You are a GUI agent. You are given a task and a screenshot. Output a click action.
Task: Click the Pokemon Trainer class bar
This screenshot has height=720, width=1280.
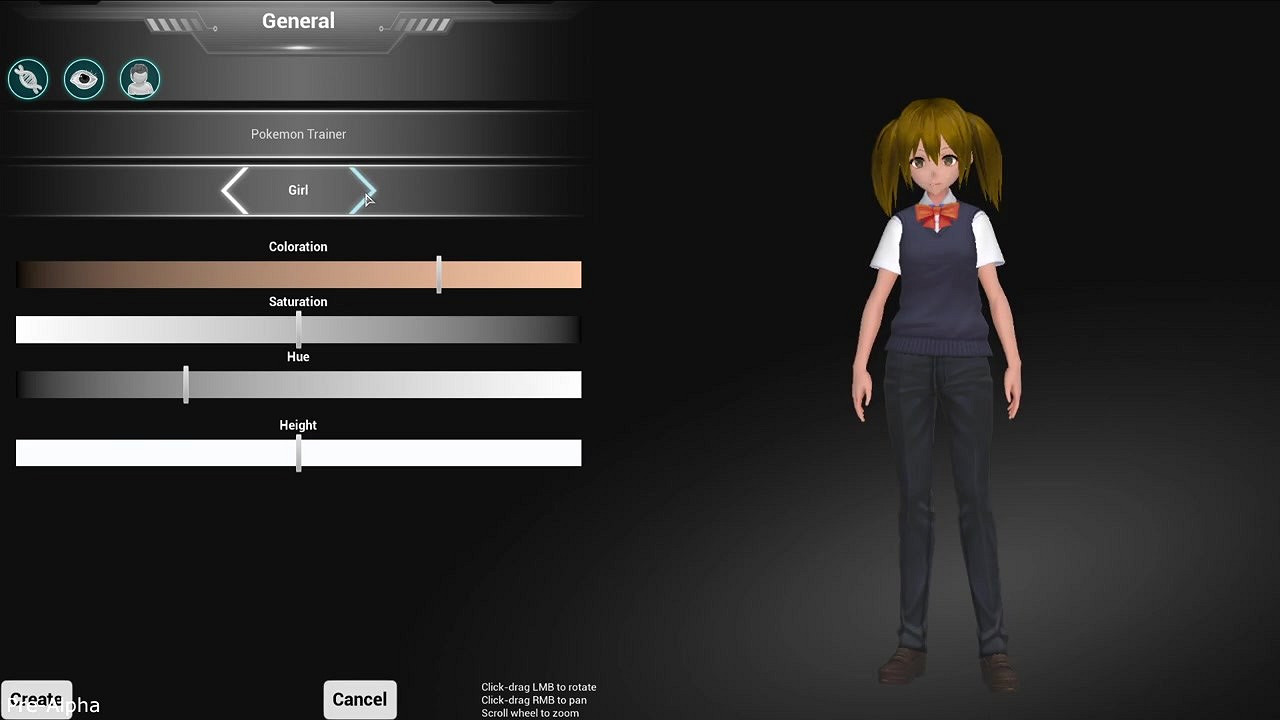click(x=298, y=134)
